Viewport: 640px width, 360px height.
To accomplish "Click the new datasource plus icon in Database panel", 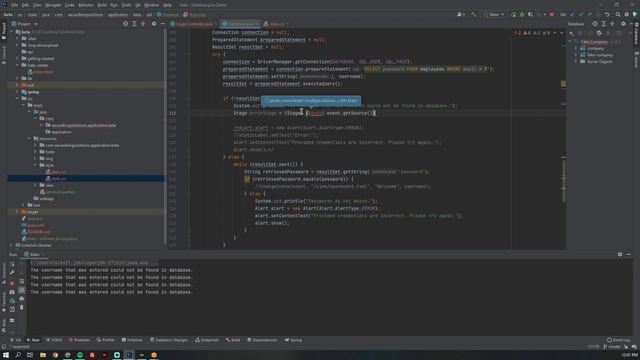I will click(572, 33).
